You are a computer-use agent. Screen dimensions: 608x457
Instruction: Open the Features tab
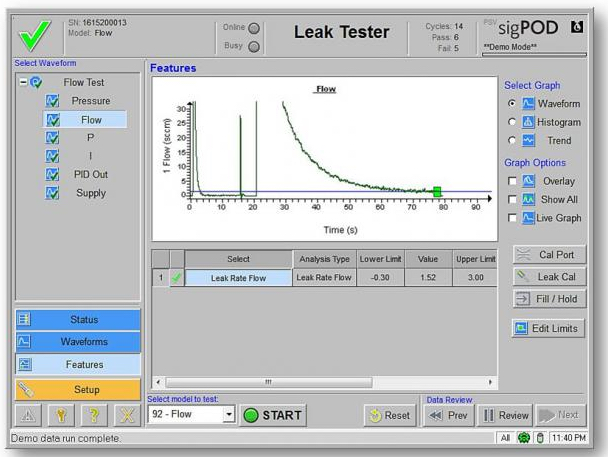click(78, 364)
